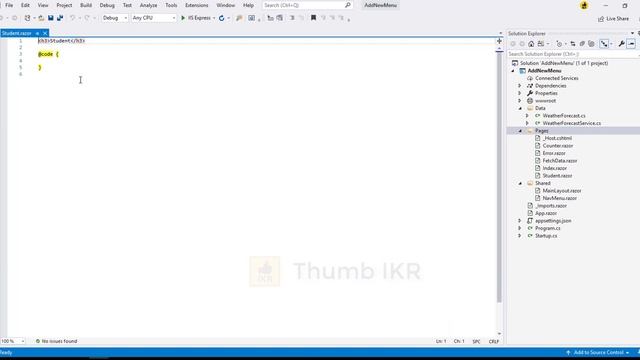Click the New Project icon in toolbar
Screen dimensions: 640x360
point(27,18)
